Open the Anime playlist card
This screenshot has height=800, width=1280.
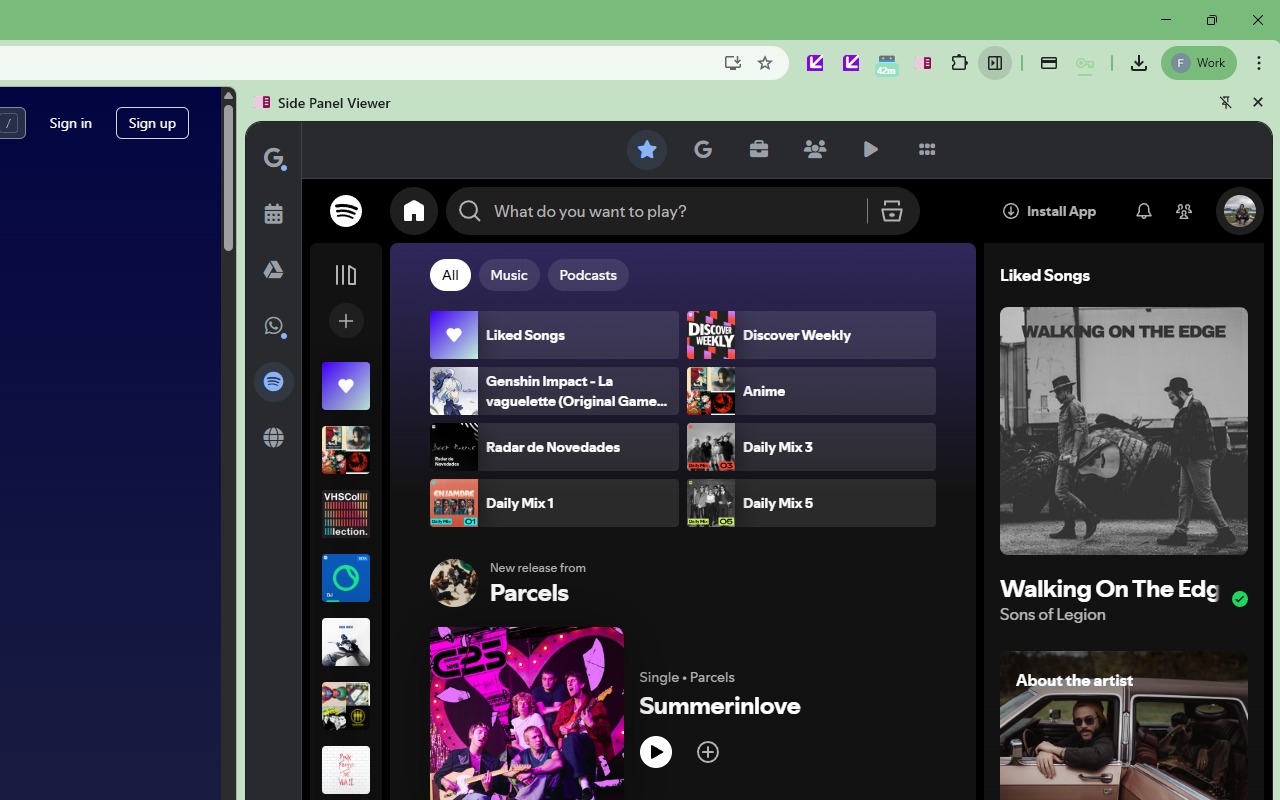811,391
